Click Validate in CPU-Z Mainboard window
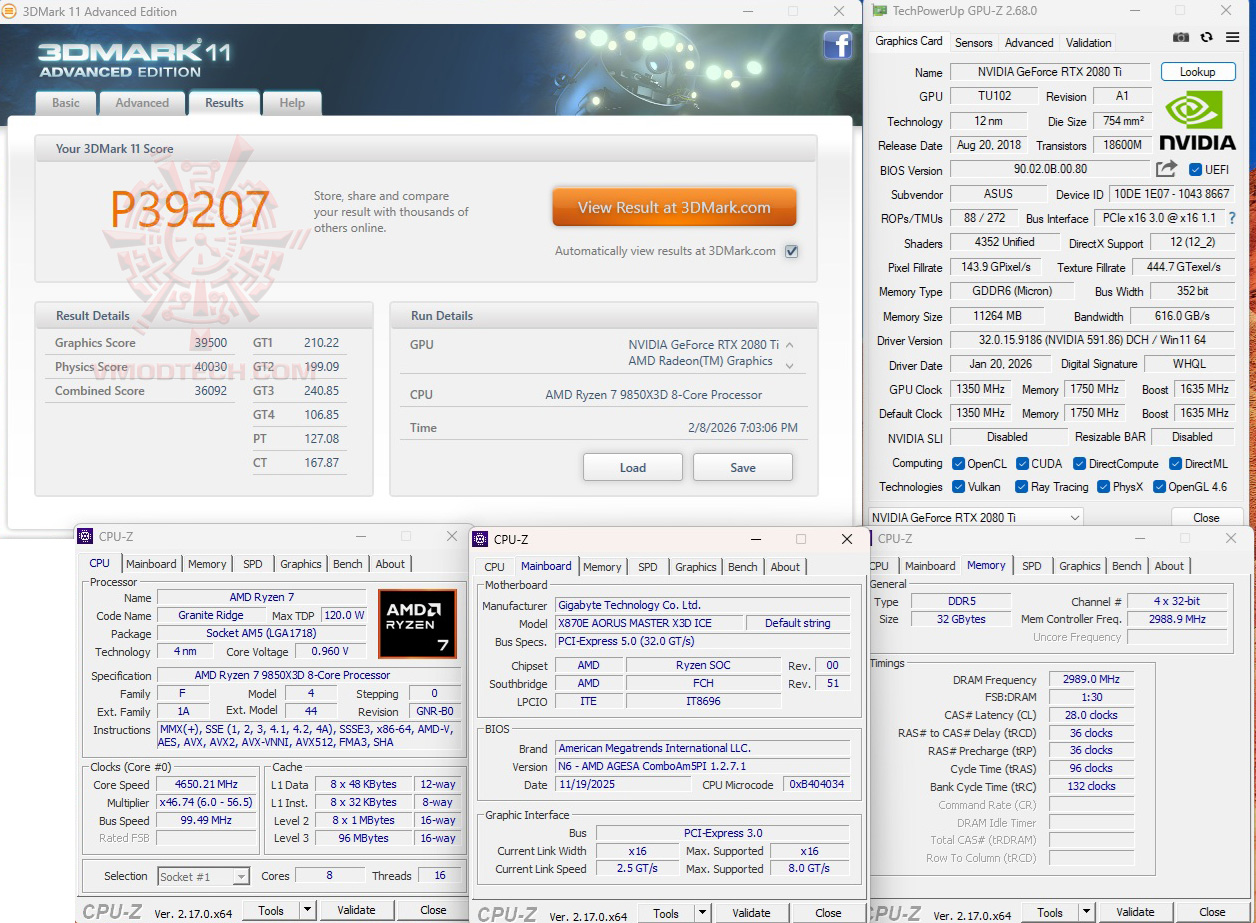 tap(751, 912)
